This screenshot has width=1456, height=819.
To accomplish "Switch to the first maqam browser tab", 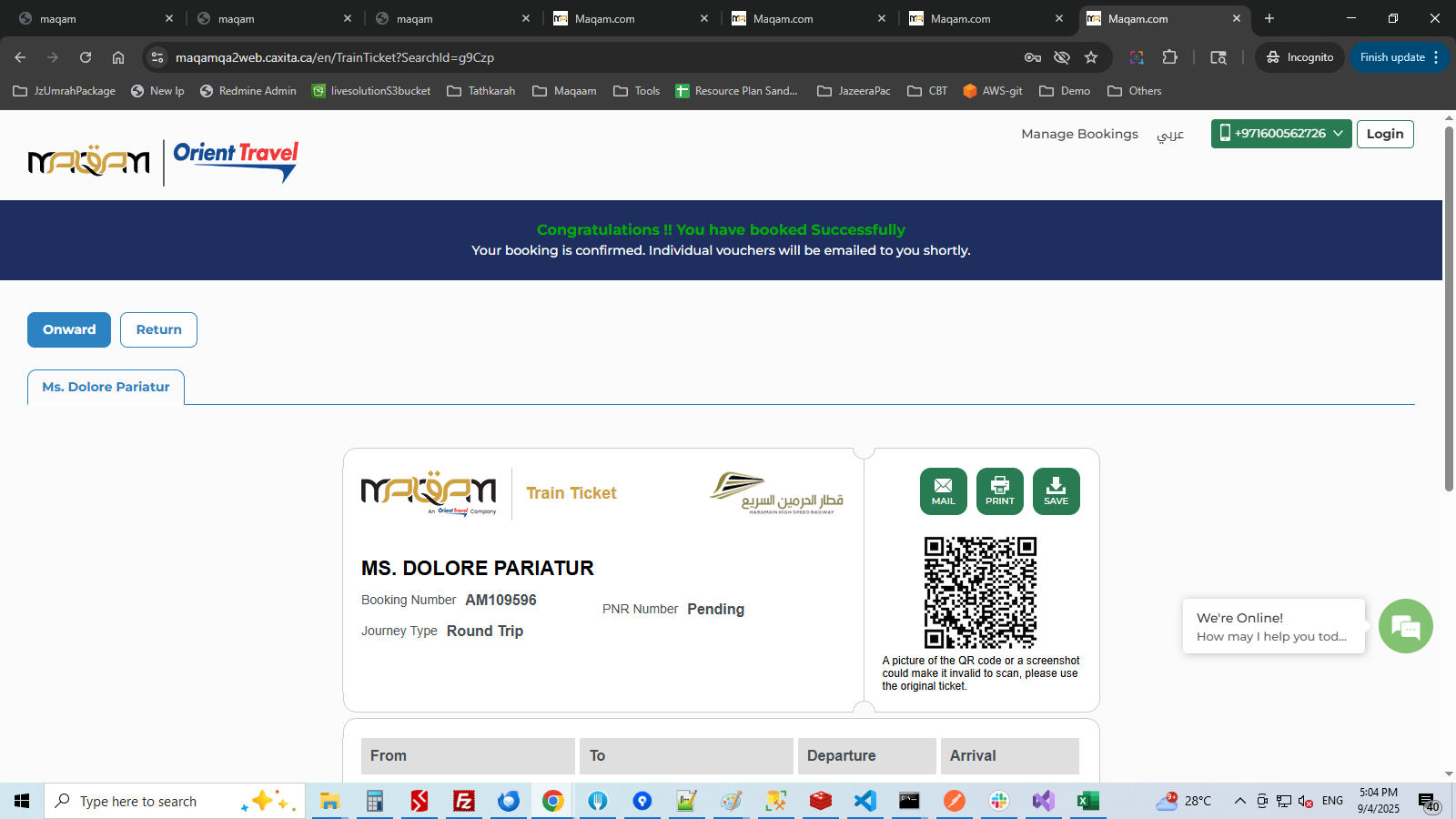I will [x=91, y=18].
